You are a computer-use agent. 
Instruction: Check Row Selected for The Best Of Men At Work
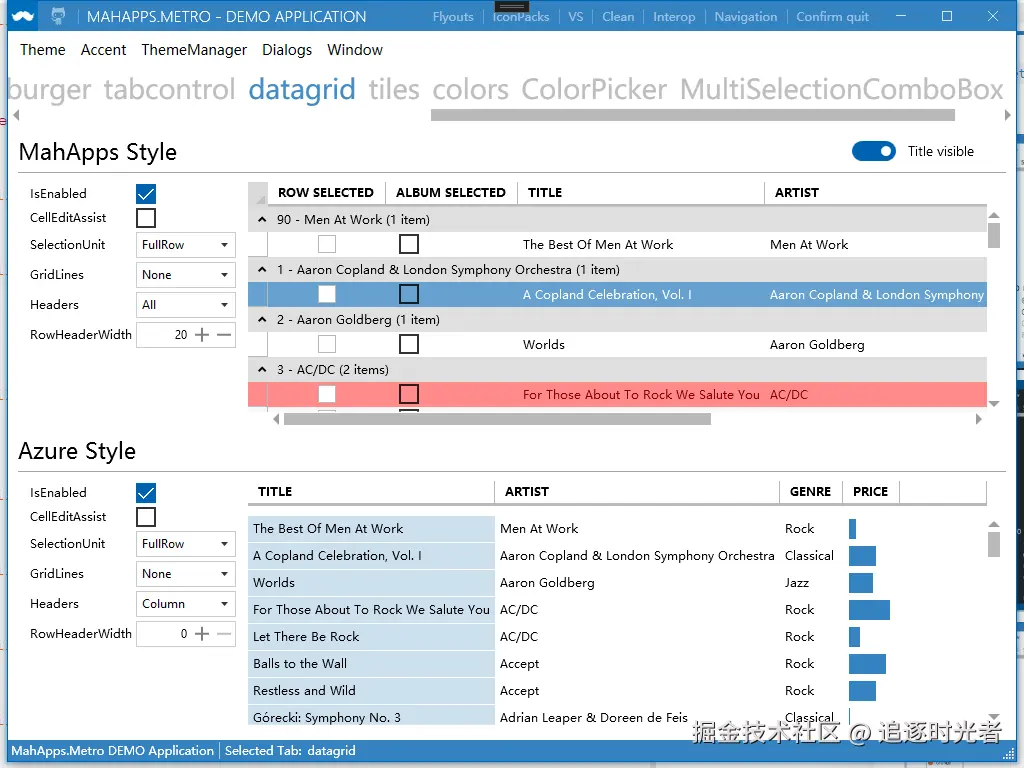327,244
